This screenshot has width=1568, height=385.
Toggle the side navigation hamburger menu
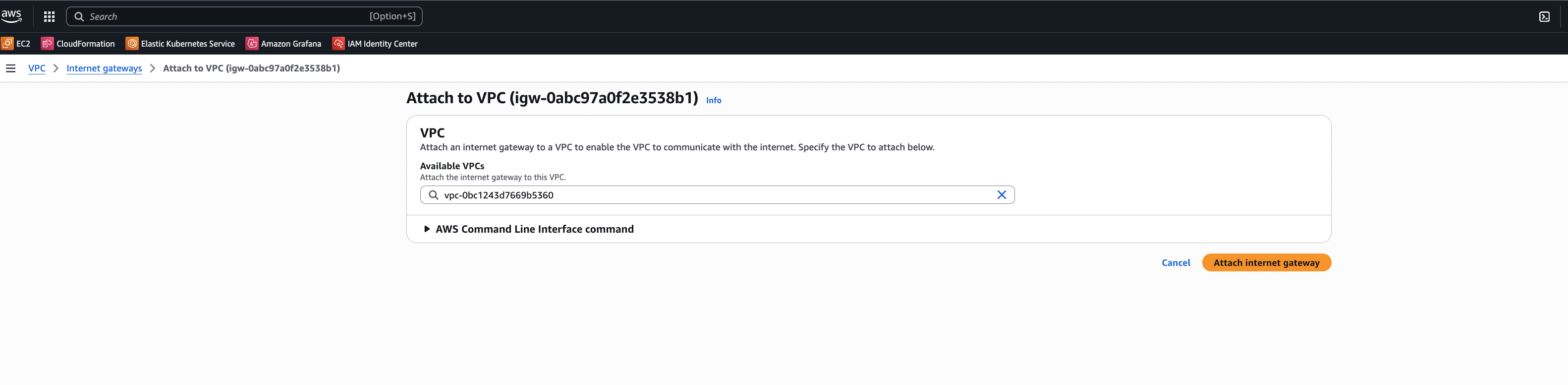pyautogui.click(x=10, y=68)
